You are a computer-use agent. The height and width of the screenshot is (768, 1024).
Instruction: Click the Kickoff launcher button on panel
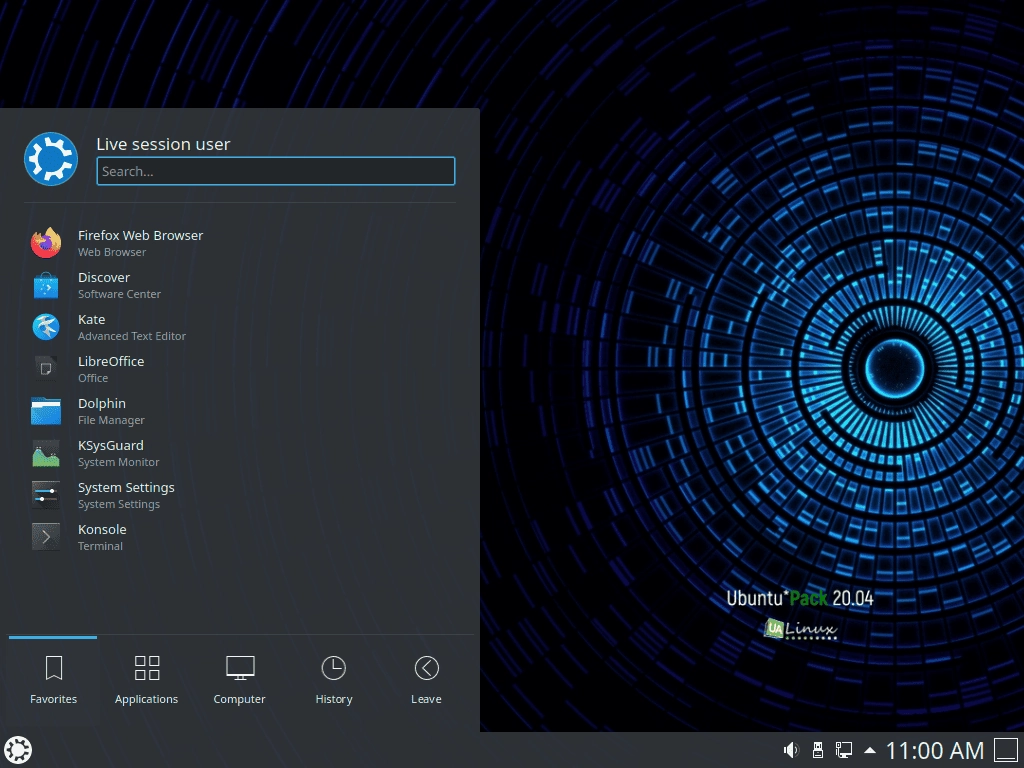18,750
